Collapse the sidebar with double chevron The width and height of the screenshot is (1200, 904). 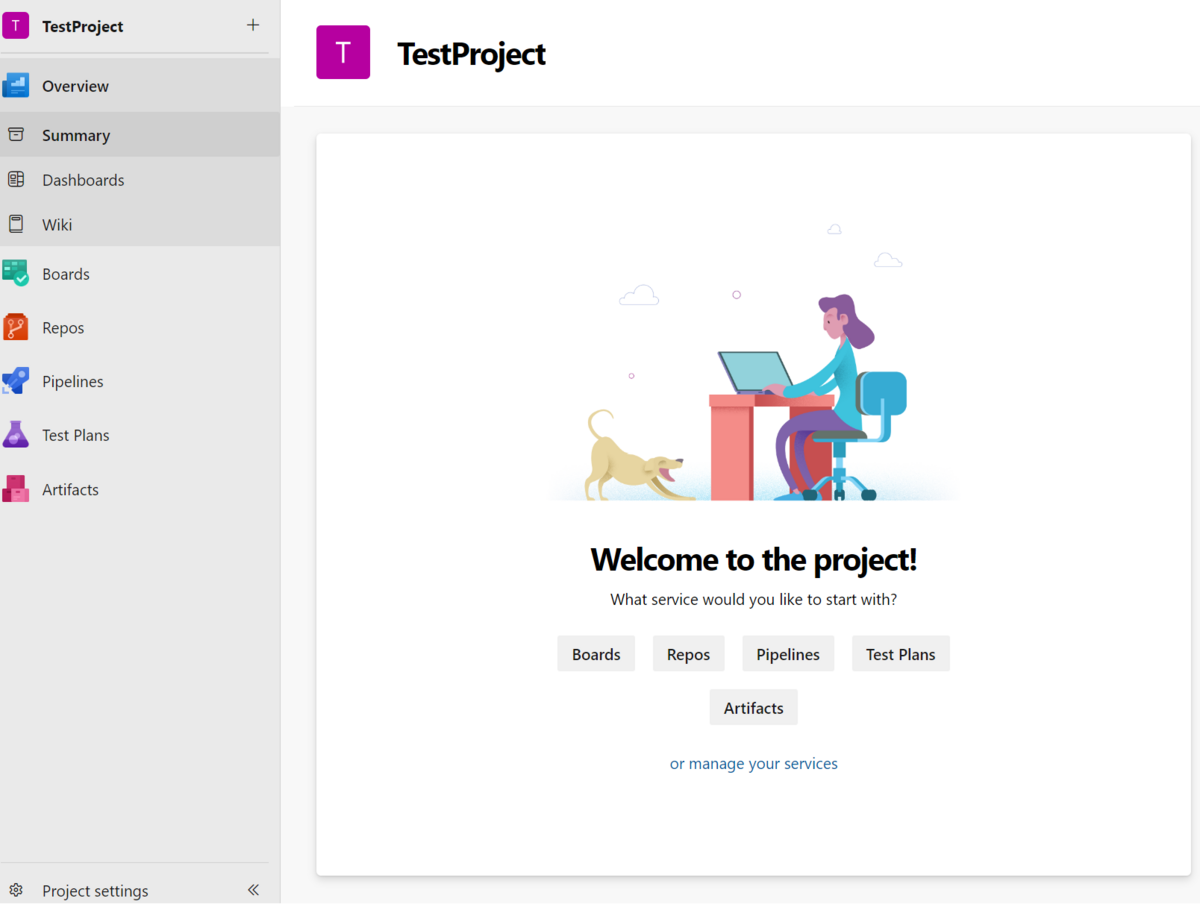[x=253, y=890]
